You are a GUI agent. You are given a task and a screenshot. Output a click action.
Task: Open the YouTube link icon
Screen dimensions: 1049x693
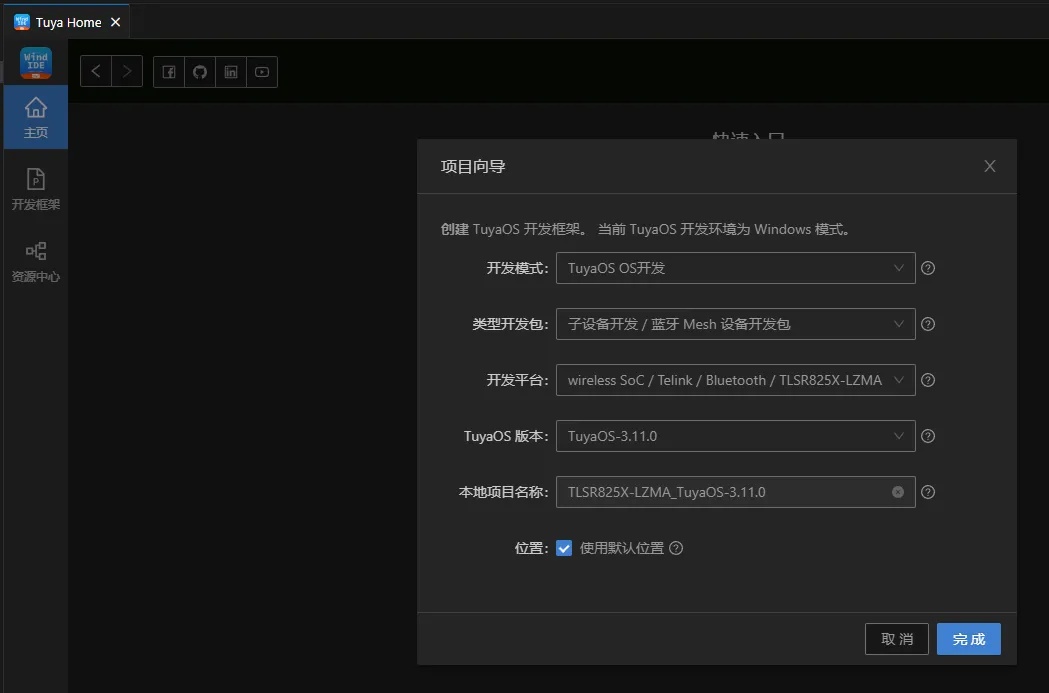pos(262,72)
